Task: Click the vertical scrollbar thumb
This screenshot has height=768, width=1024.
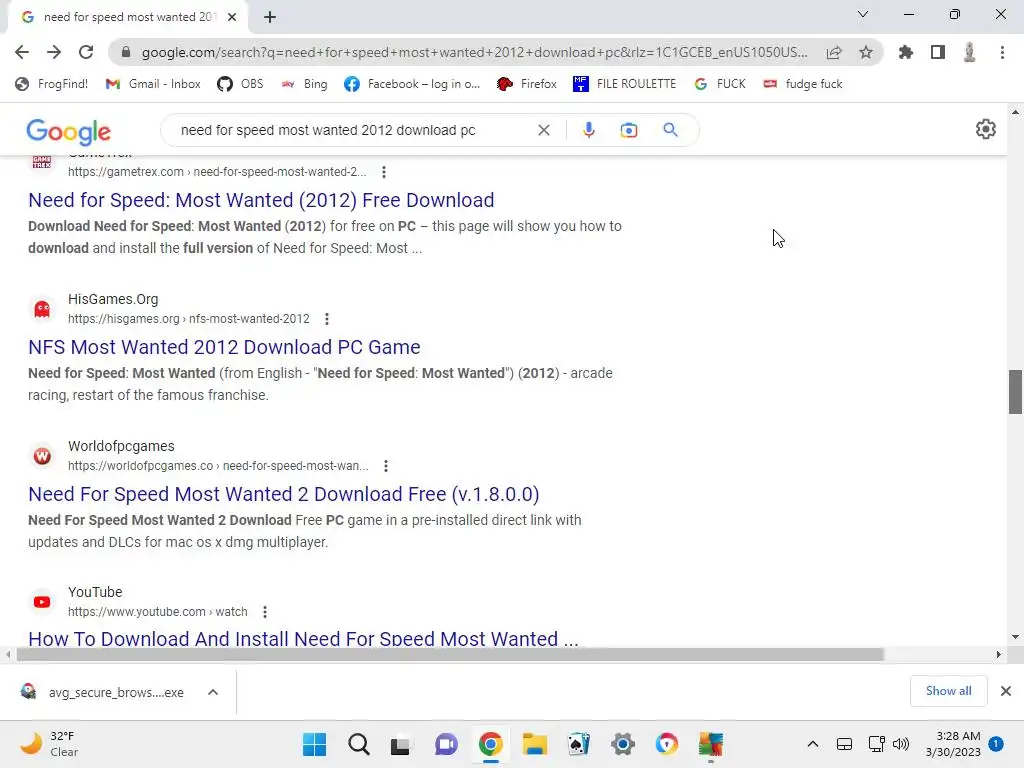Action: [1015, 392]
